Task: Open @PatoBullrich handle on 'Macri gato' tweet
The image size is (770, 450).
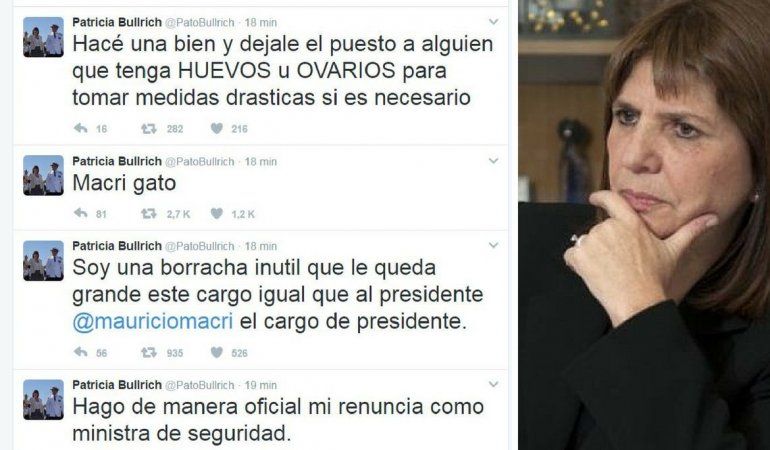Action: 199,162
